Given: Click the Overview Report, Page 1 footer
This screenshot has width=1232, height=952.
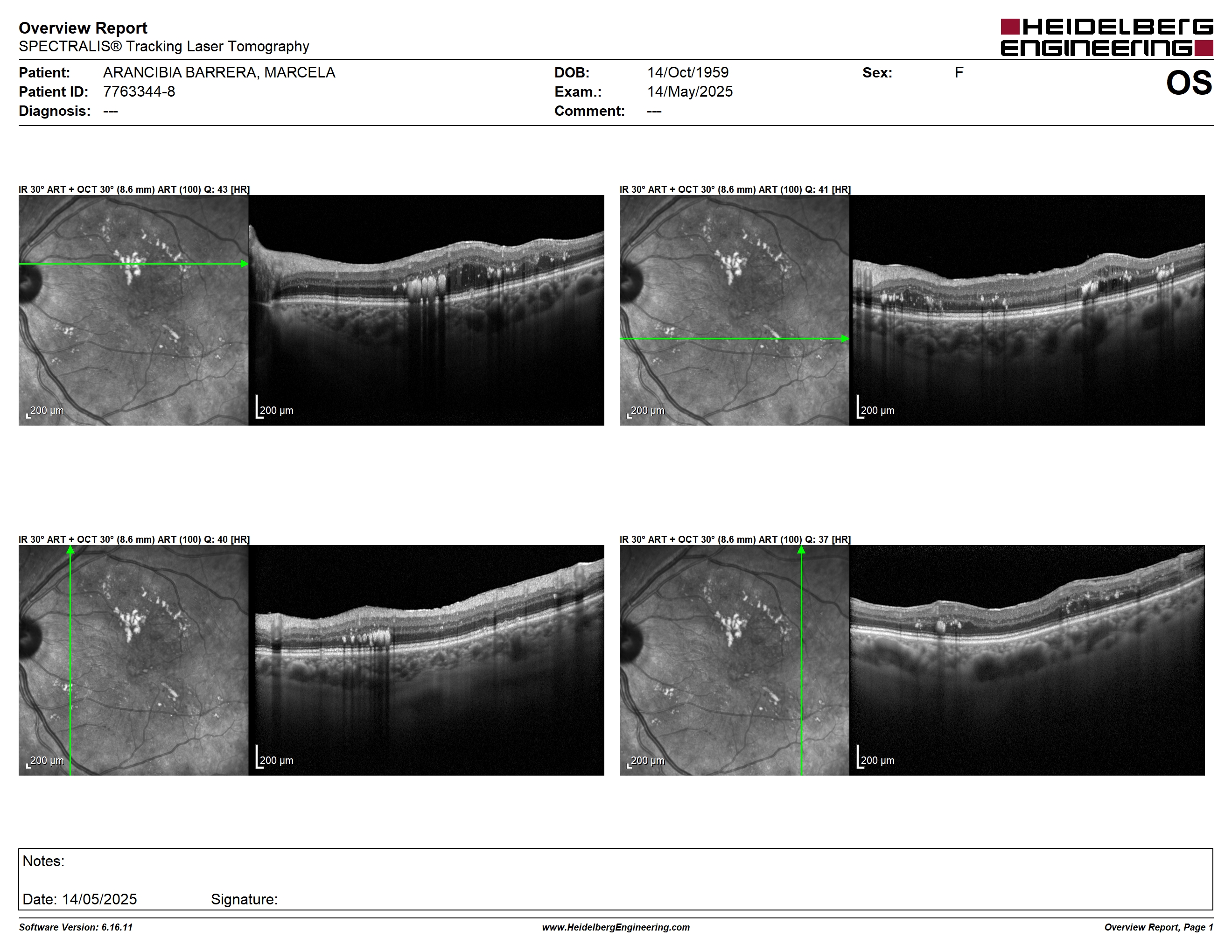Looking at the screenshot, I should point(1159,927).
